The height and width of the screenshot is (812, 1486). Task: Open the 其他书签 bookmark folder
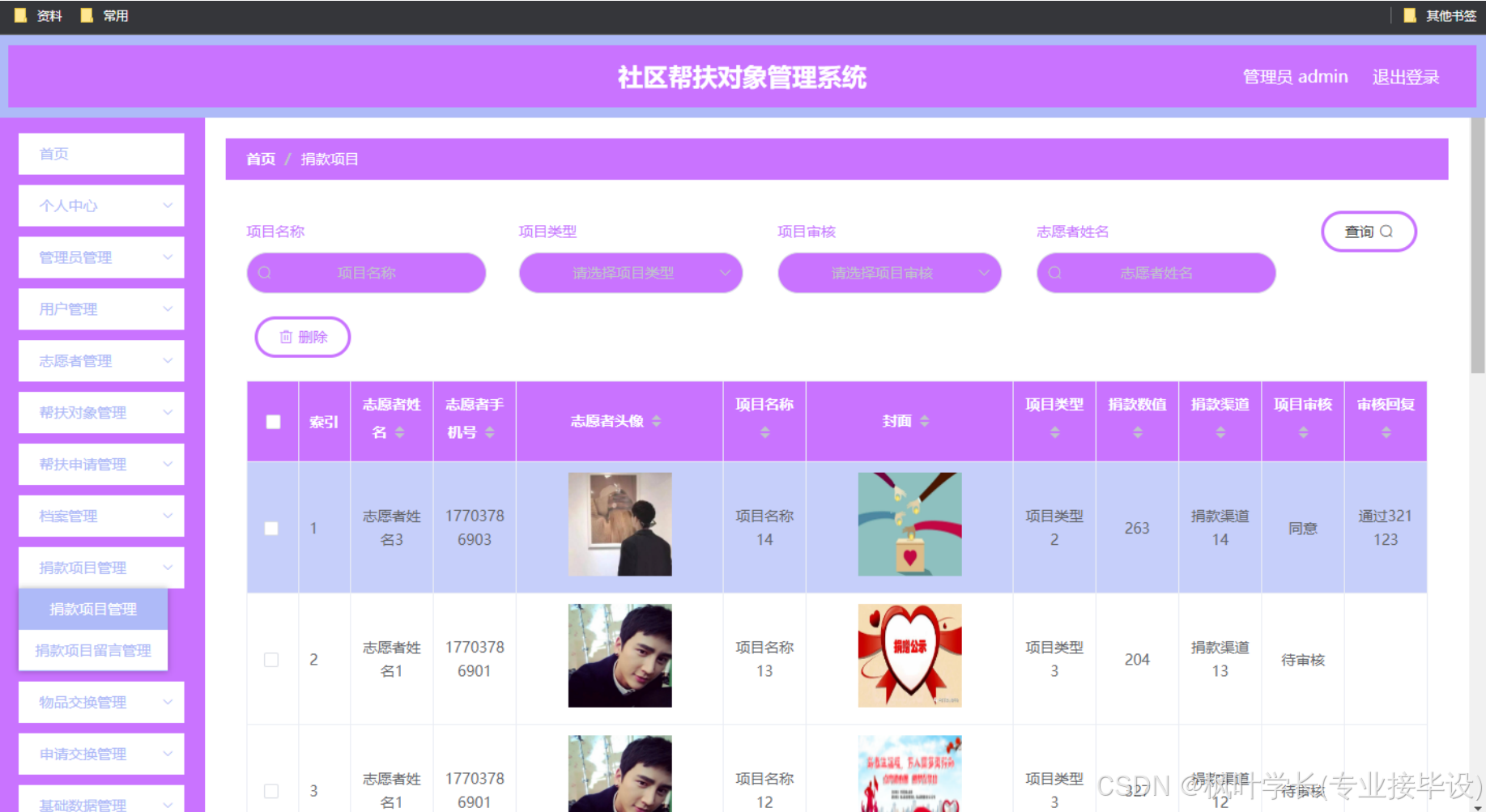[x=1440, y=15]
